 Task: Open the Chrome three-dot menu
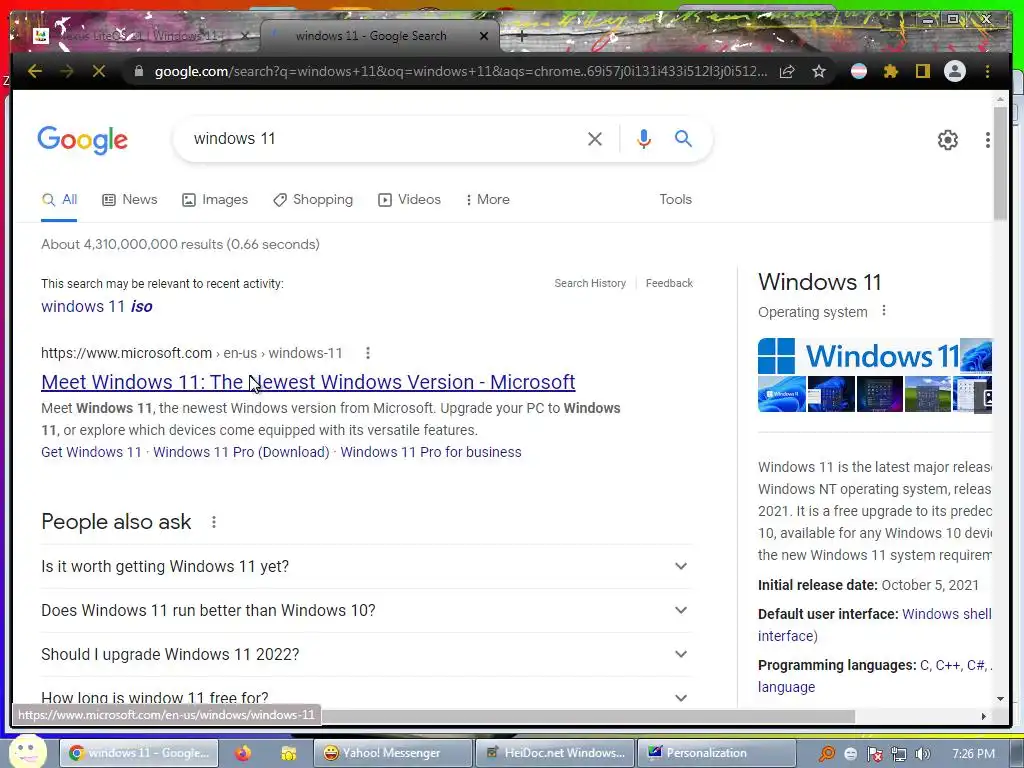tap(987, 71)
